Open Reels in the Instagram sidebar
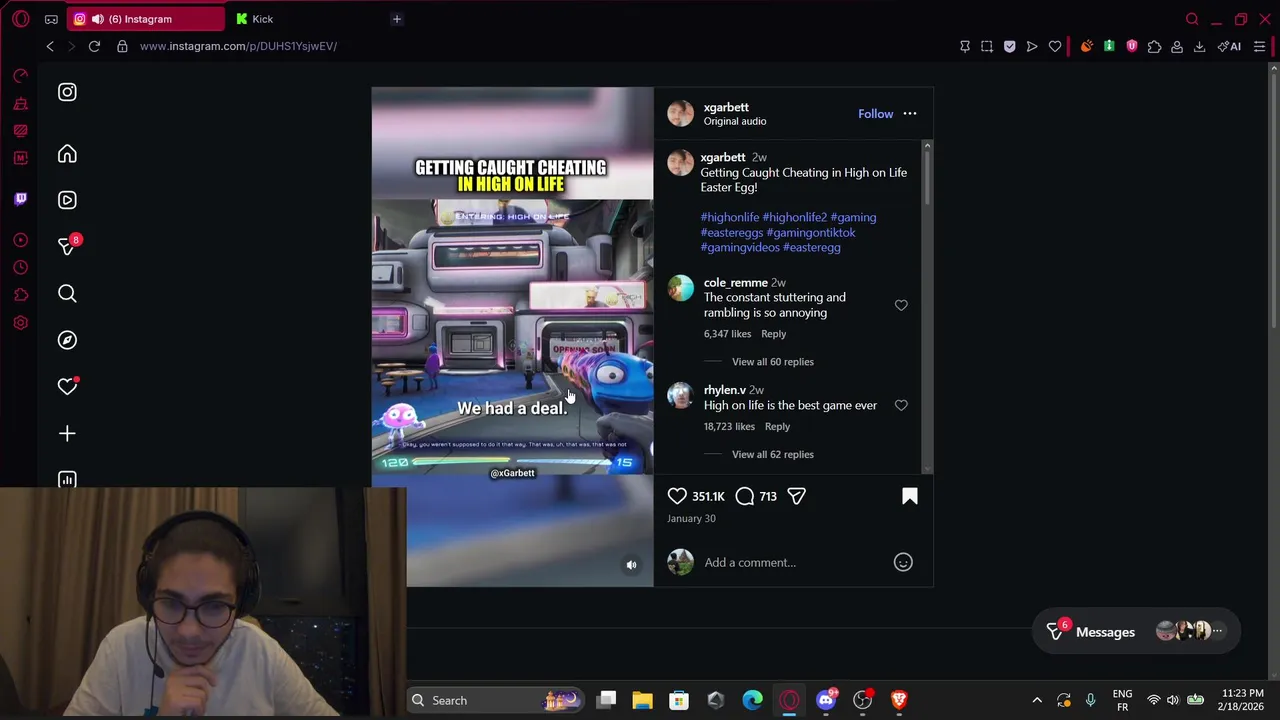The height and width of the screenshot is (720, 1280). (x=67, y=200)
